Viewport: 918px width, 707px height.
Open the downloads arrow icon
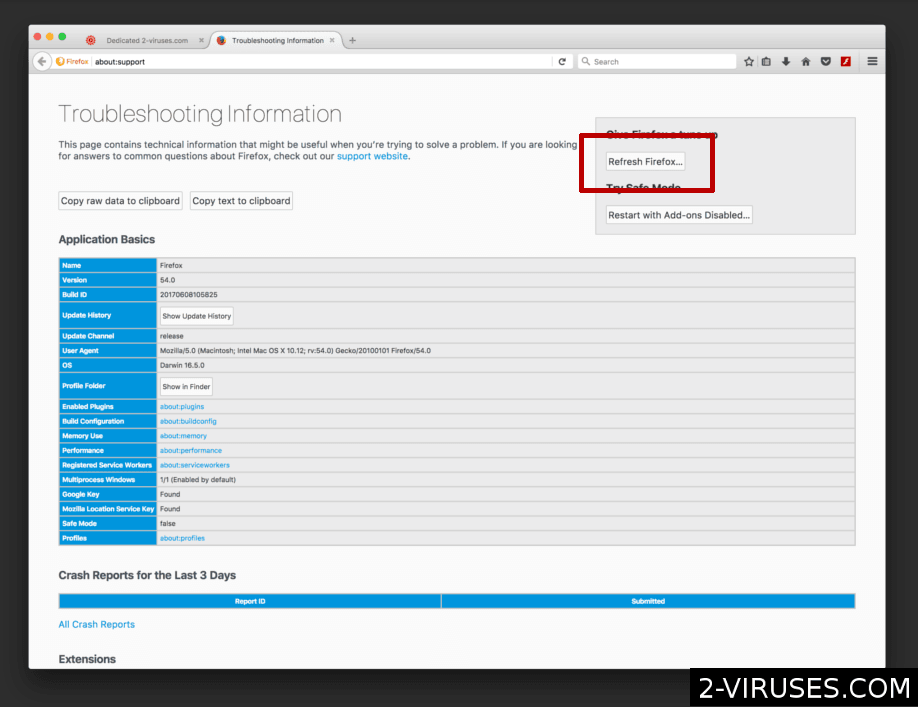786,61
